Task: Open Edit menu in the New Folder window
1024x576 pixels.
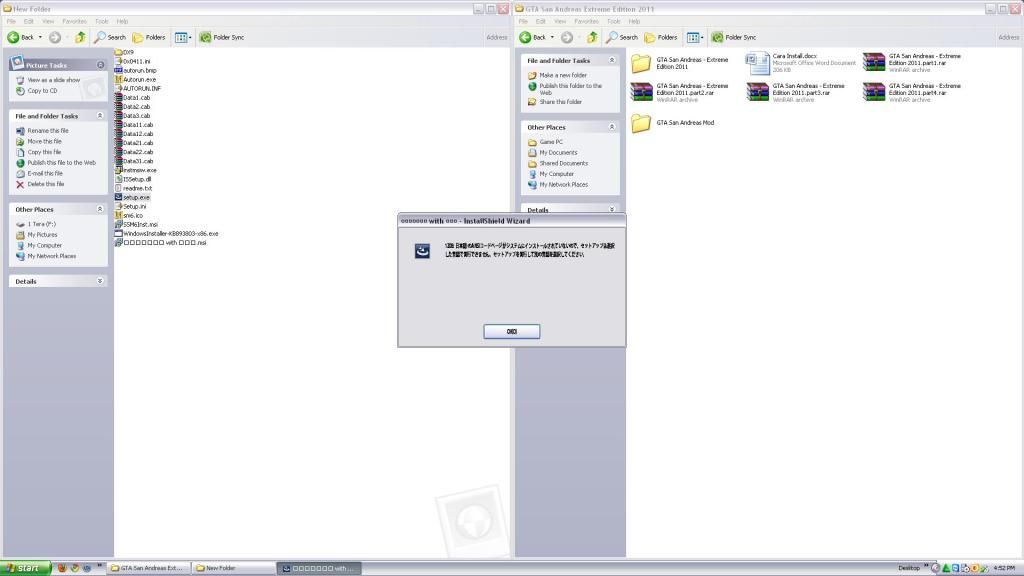Action: 29,22
